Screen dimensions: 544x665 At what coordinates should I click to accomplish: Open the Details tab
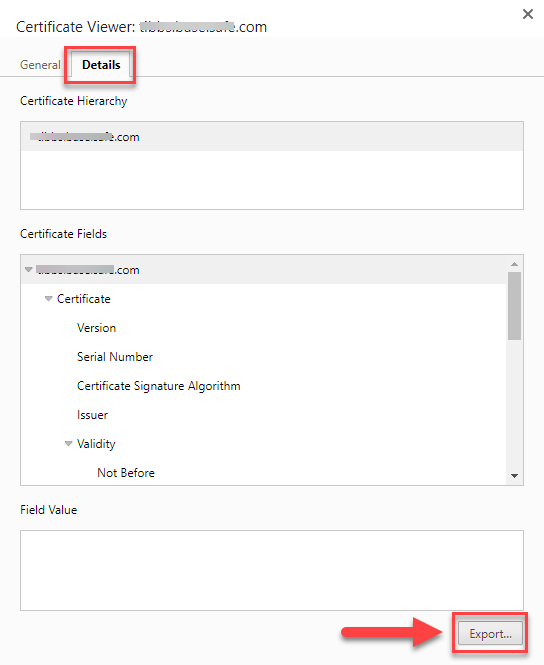[x=101, y=65]
